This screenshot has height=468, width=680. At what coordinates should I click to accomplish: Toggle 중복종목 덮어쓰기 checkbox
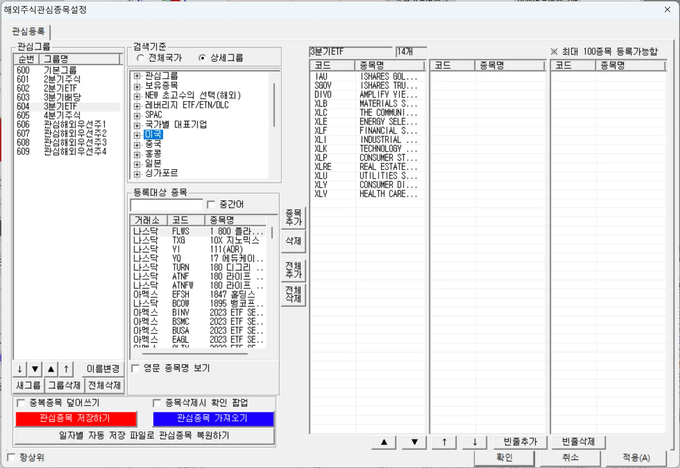(x=20, y=403)
